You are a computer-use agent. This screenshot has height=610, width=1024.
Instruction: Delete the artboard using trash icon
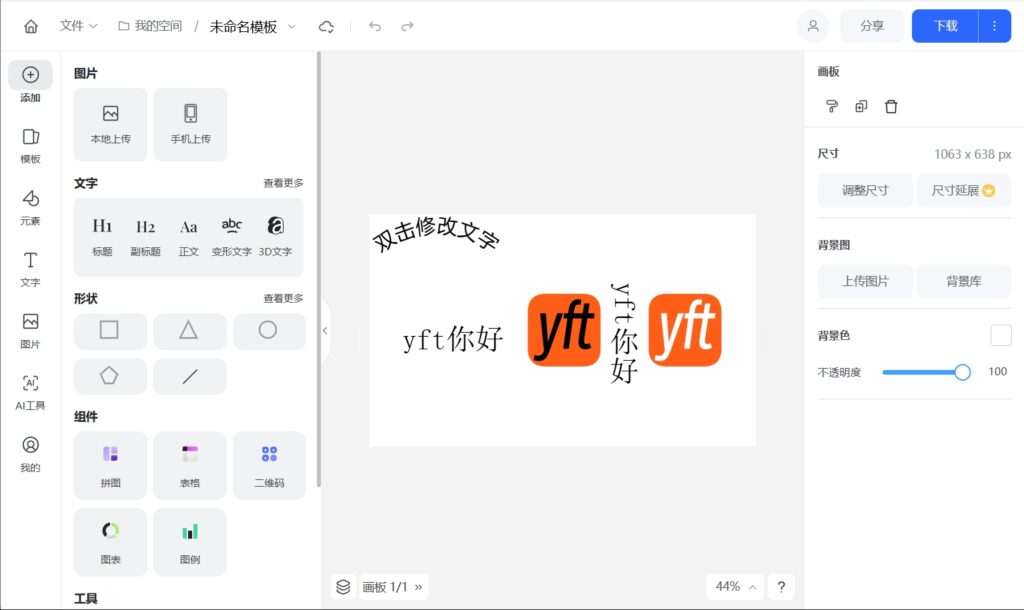point(891,106)
